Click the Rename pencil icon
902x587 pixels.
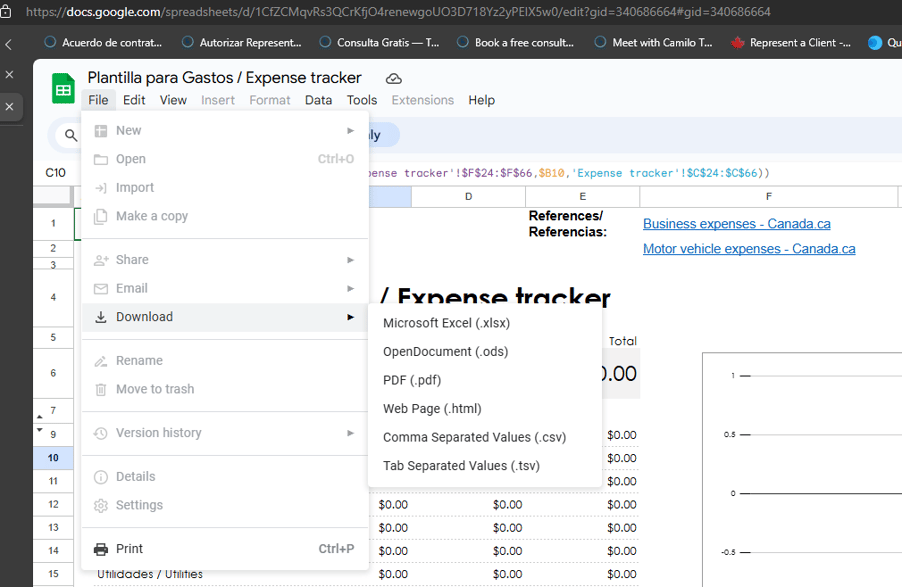[101, 361]
